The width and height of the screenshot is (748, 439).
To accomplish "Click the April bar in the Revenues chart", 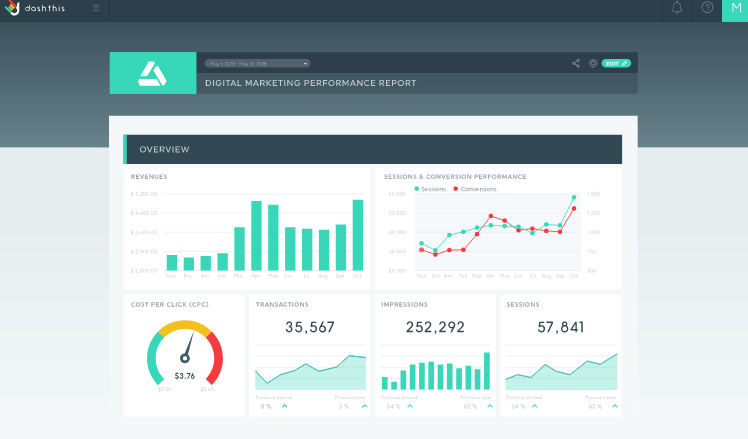I will tap(256, 236).
